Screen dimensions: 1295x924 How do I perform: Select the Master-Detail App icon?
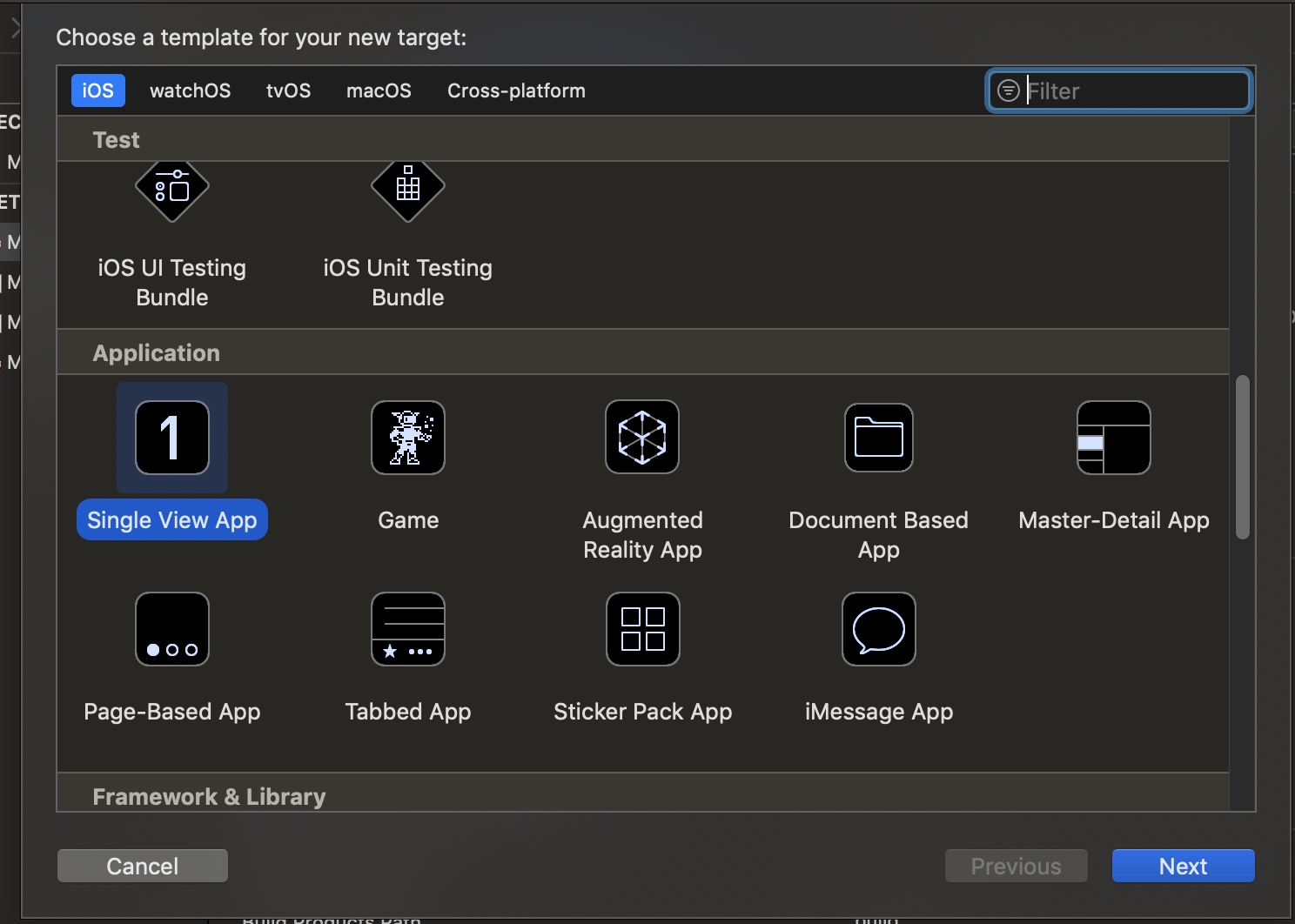[1114, 438]
